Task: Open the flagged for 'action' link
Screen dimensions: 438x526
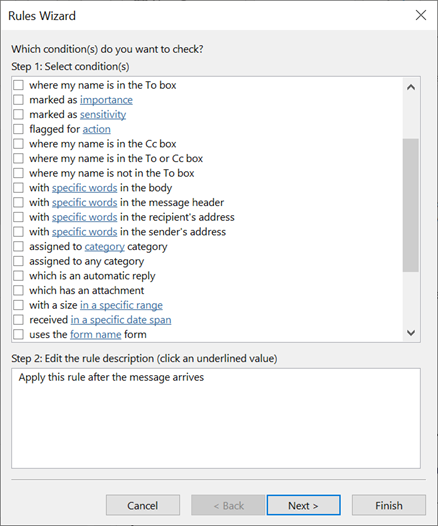Action: (x=97, y=129)
